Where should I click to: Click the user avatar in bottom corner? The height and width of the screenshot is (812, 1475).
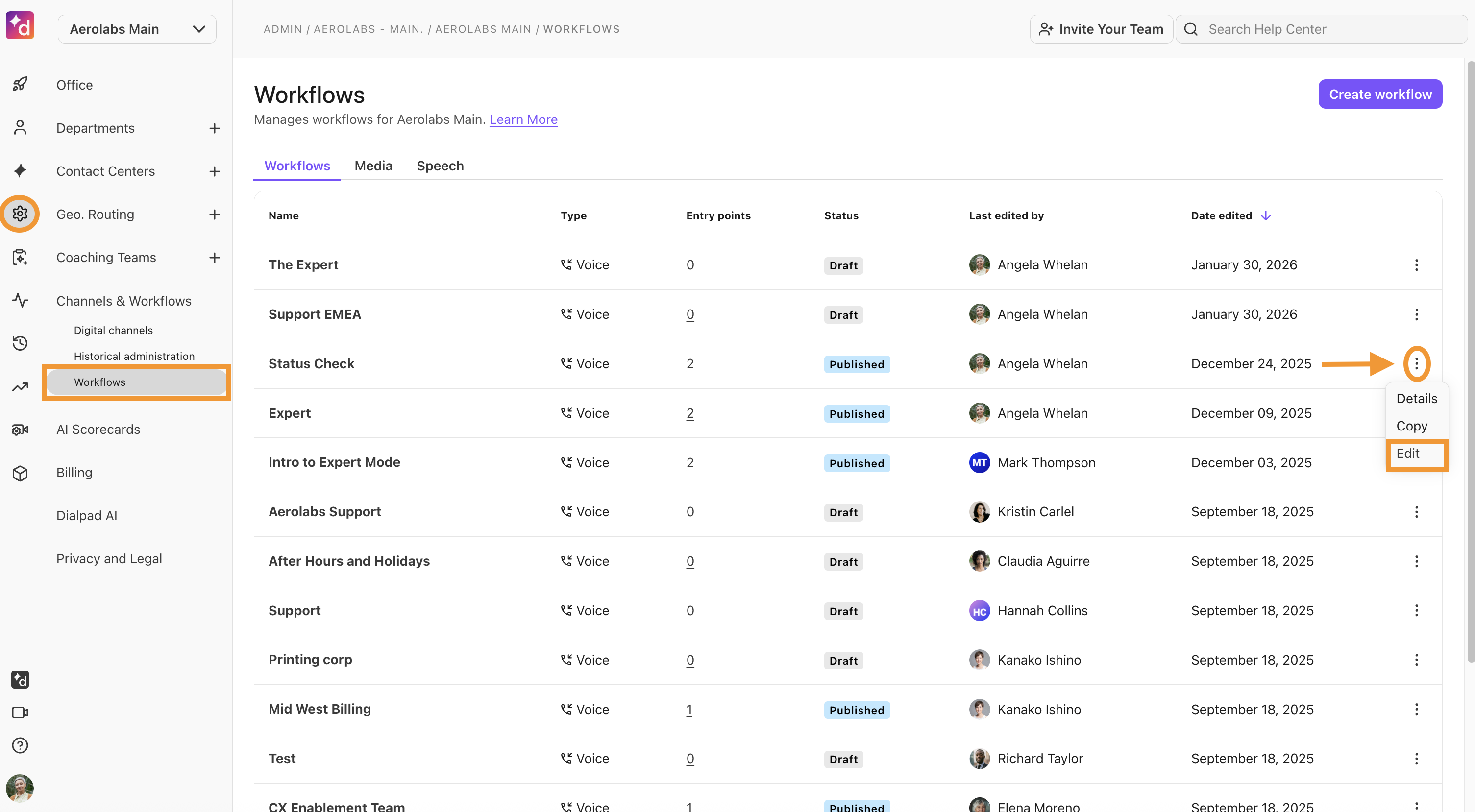point(20,788)
